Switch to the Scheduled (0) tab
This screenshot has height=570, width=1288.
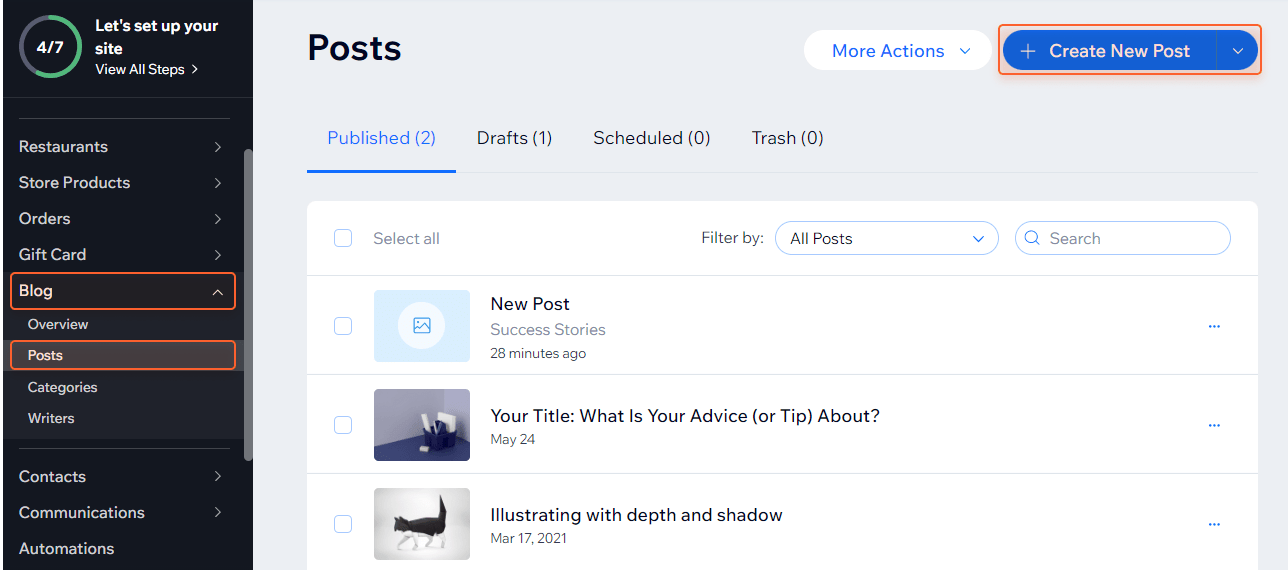[651, 138]
